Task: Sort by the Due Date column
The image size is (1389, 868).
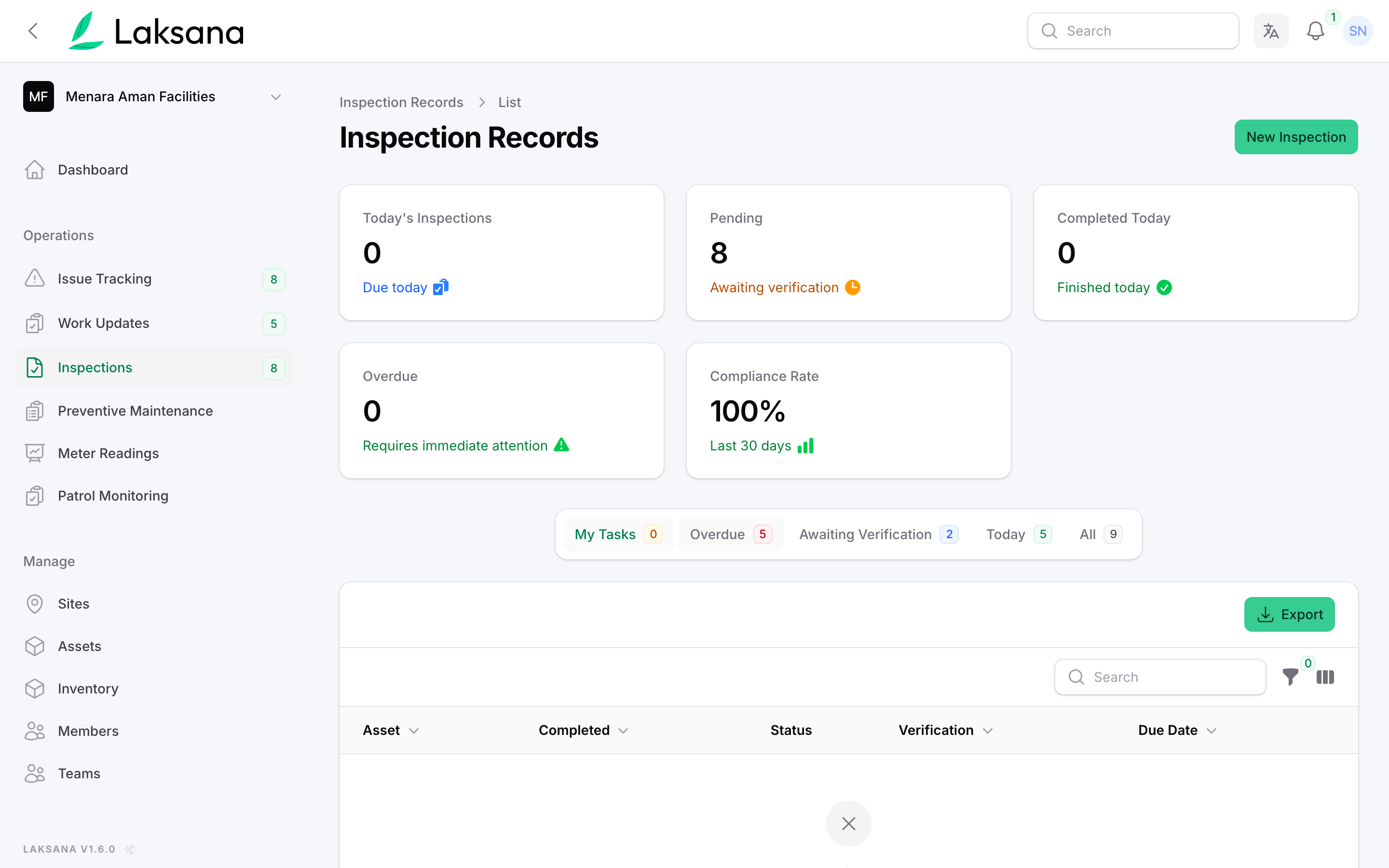Action: [1177, 730]
